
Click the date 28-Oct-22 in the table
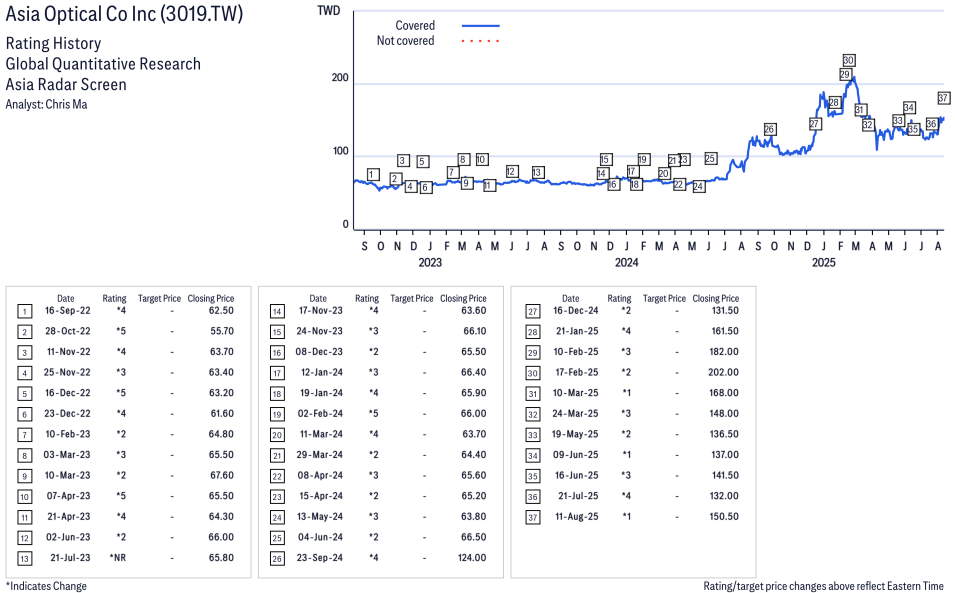pos(68,331)
